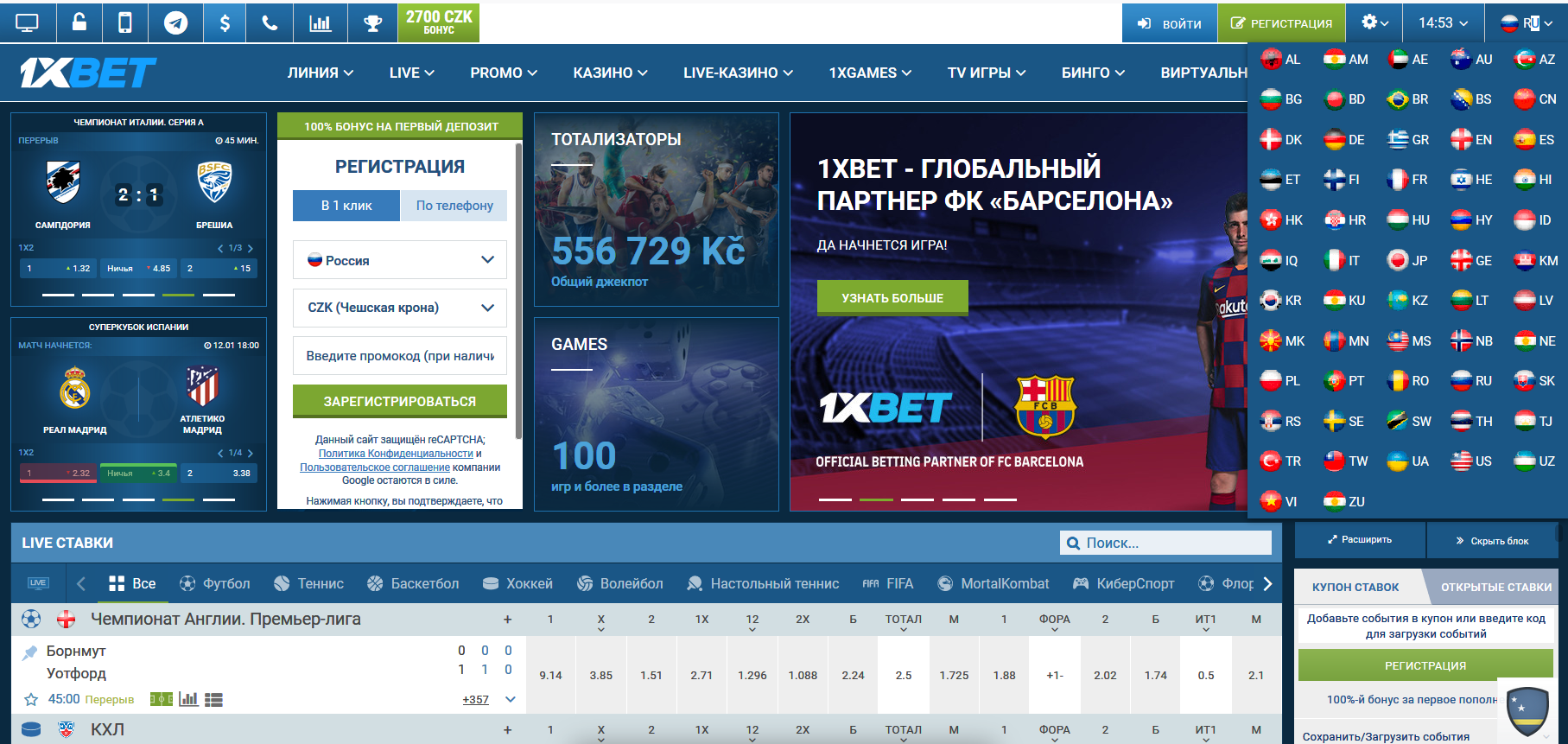Open Telegram icon in top bar
The height and width of the screenshot is (744, 1568).
pyautogui.click(x=176, y=23)
